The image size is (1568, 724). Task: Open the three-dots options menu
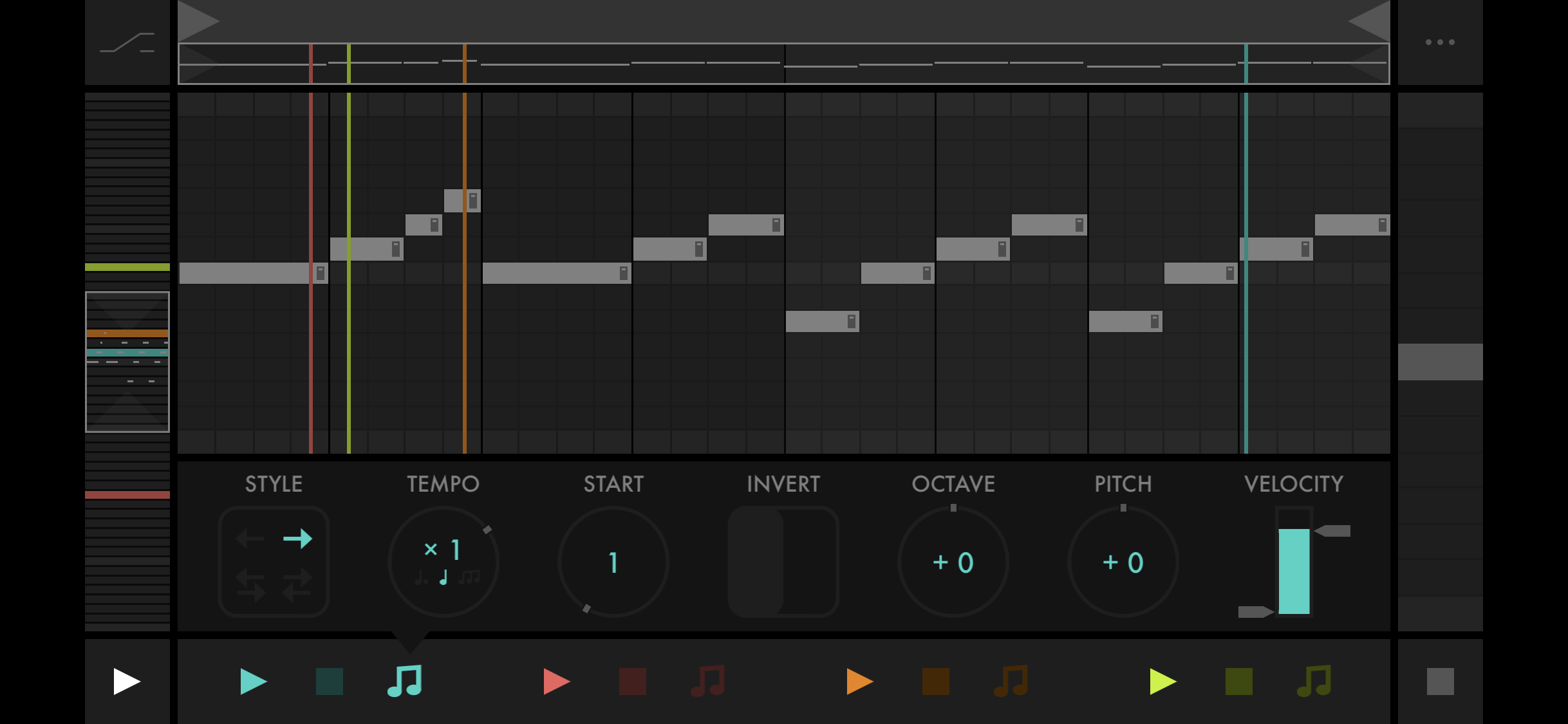(x=1440, y=42)
